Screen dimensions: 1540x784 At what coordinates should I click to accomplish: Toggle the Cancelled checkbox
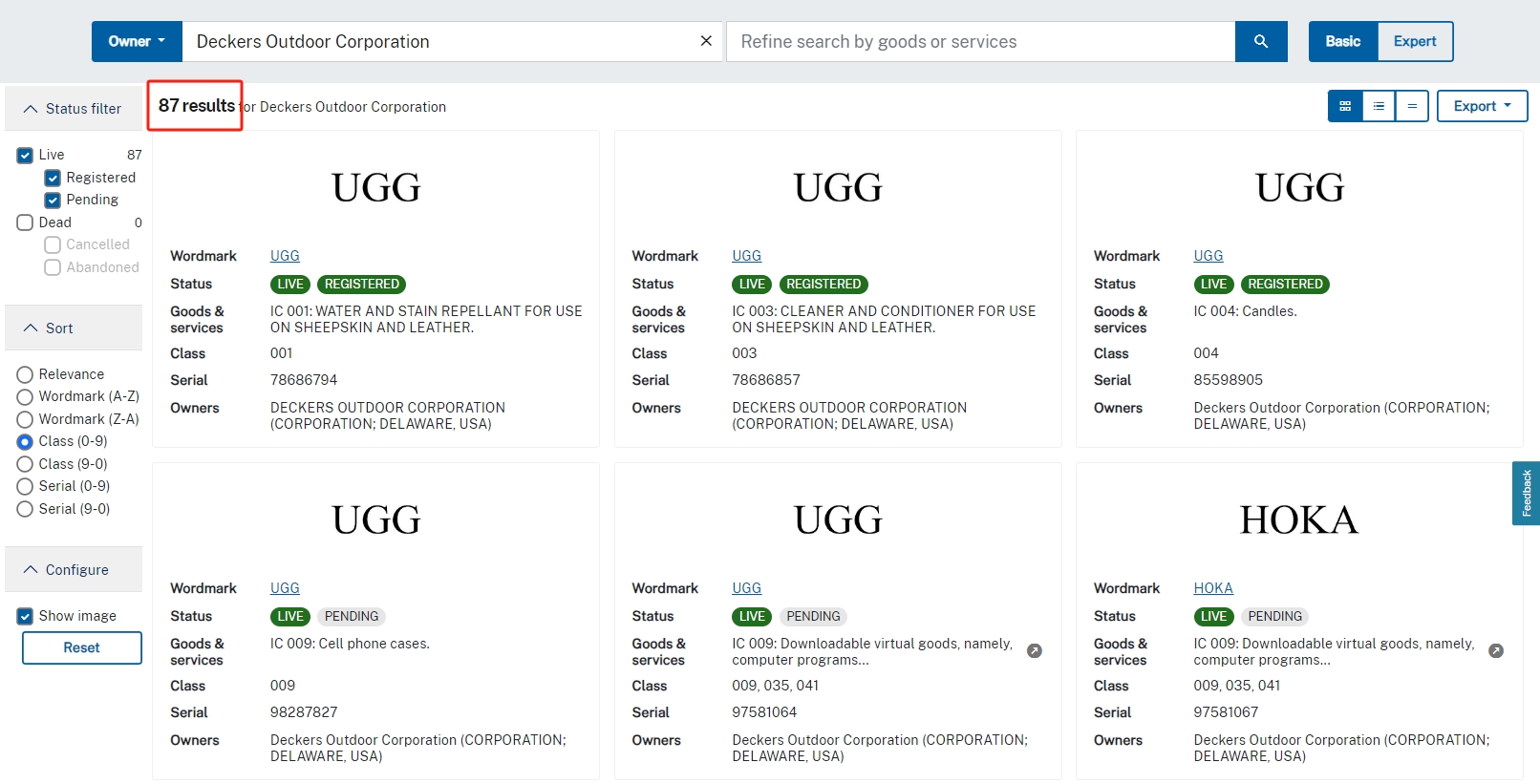[x=53, y=244]
